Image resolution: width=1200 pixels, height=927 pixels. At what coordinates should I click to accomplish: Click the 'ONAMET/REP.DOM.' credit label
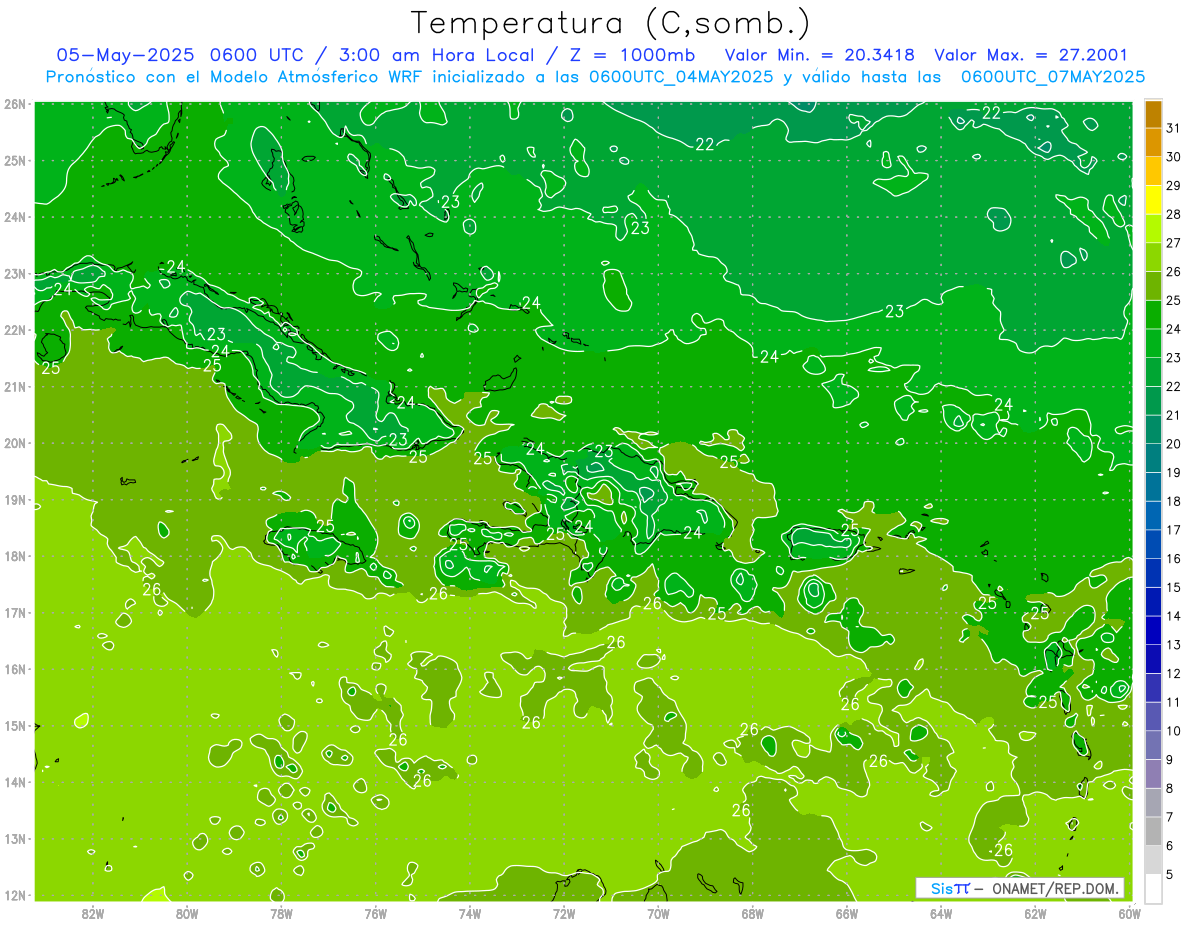point(1054,888)
